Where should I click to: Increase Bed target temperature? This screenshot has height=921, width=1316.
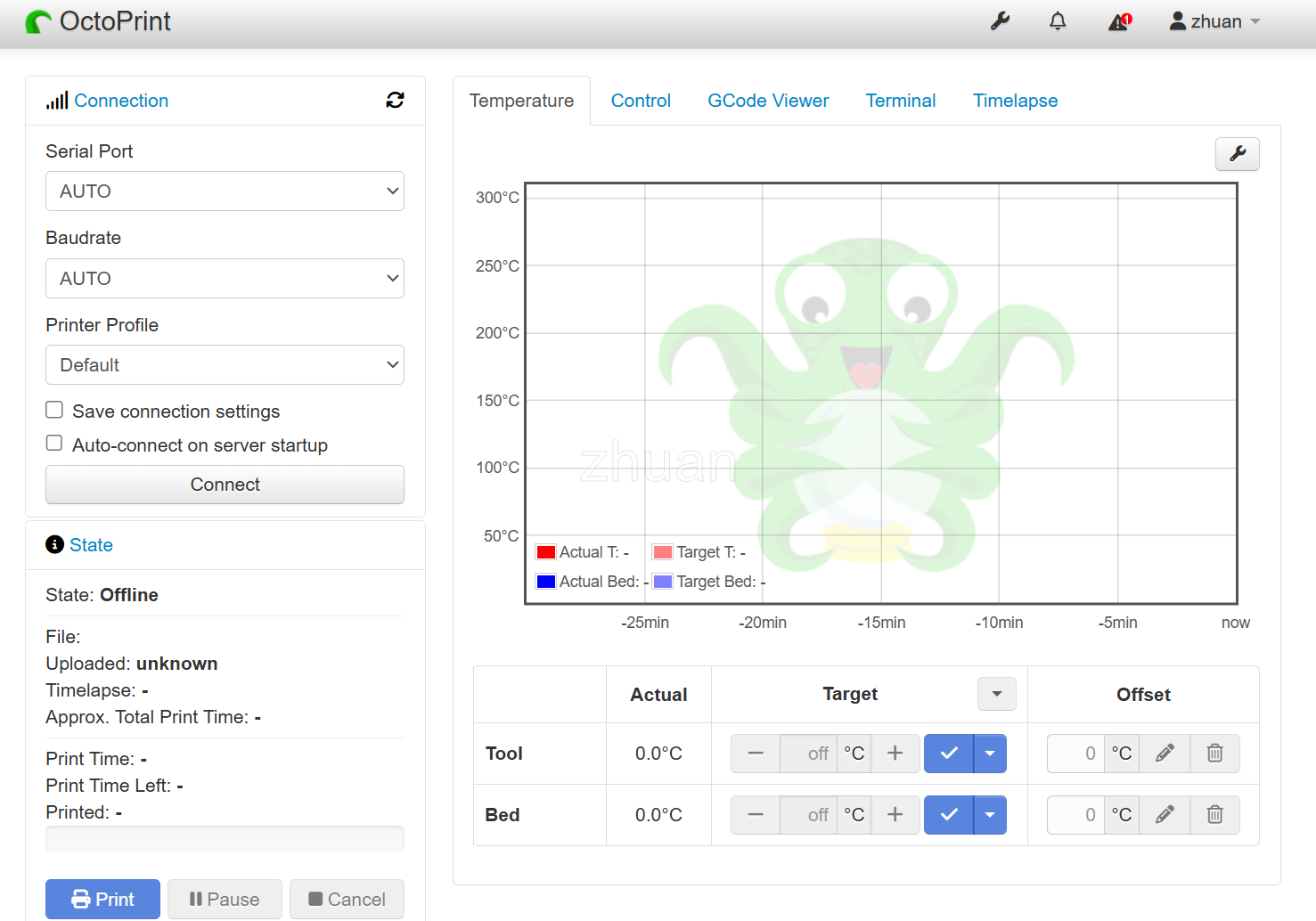[895, 815]
